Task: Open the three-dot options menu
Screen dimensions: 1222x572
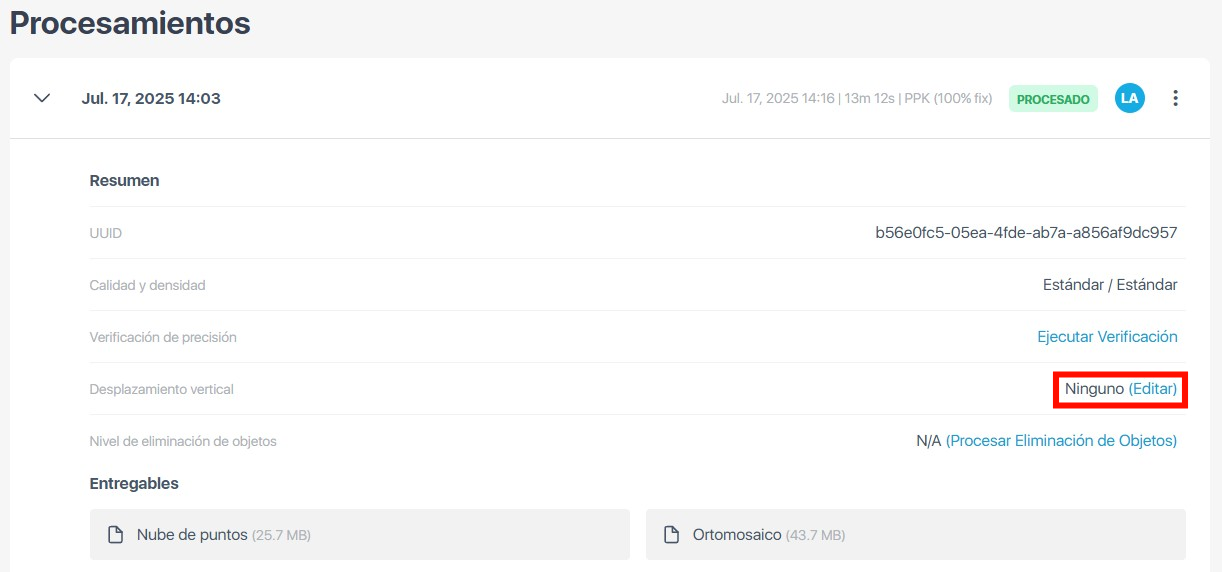Action: (1175, 98)
